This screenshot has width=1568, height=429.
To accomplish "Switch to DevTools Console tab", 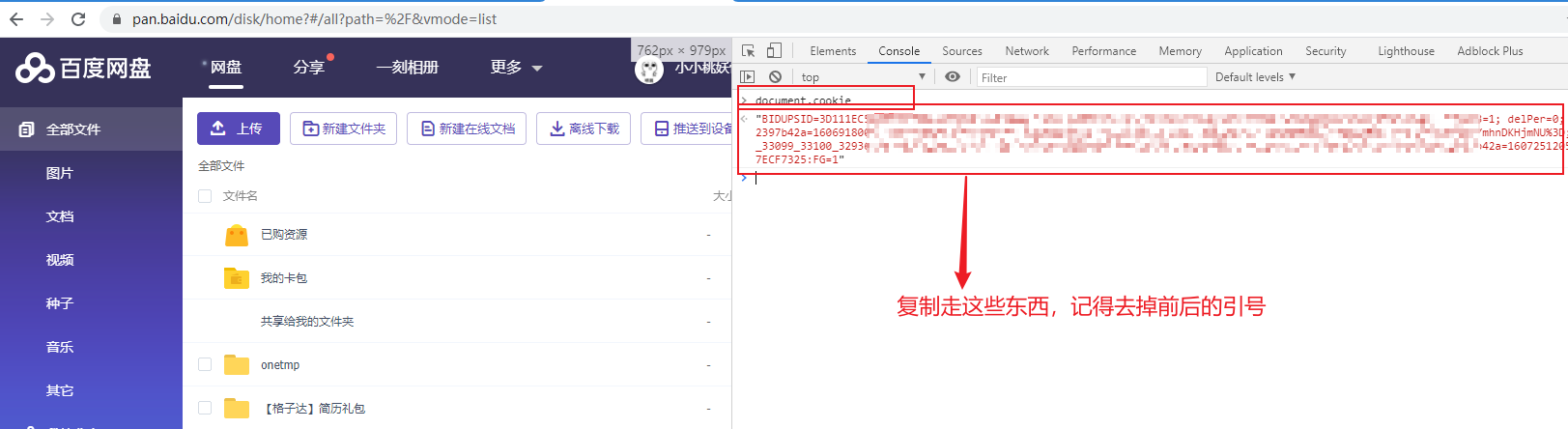I will pyautogui.click(x=899, y=51).
